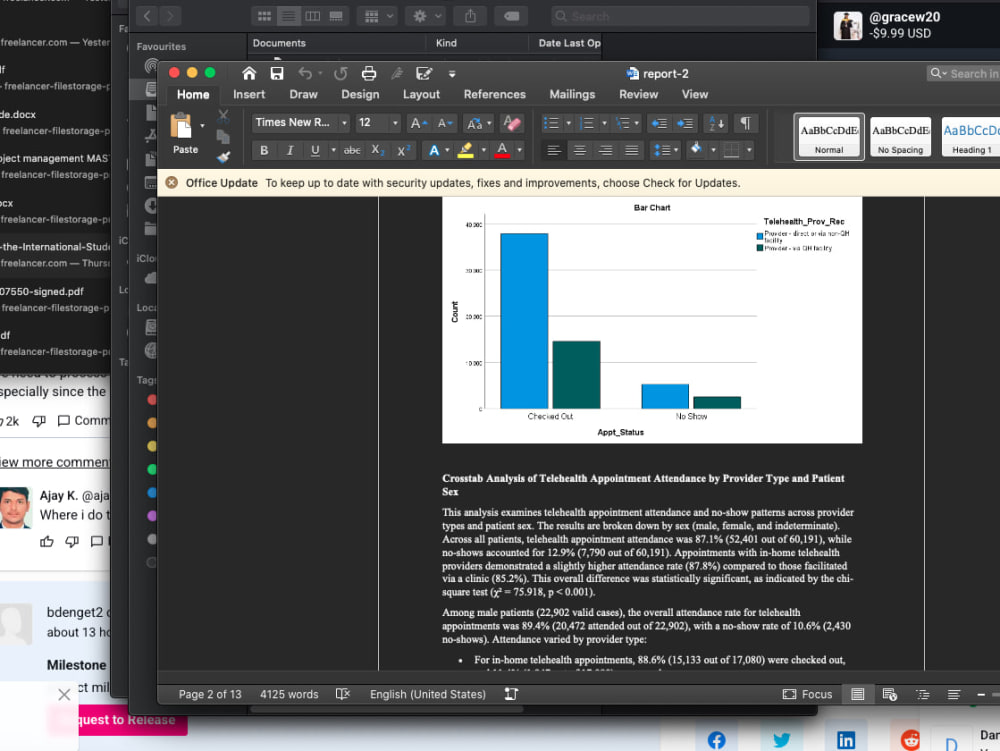
Task: Copy selection with the copy icon
Action: pos(223,136)
